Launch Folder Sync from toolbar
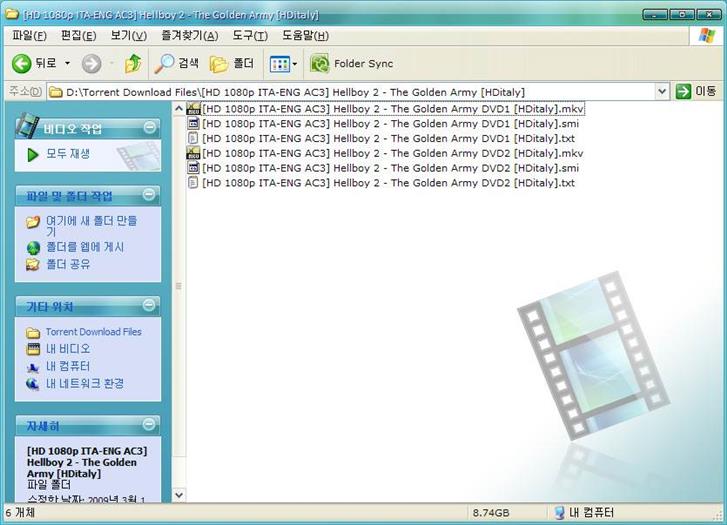Viewport: 727px width, 525px height. click(x=352, y=64)
